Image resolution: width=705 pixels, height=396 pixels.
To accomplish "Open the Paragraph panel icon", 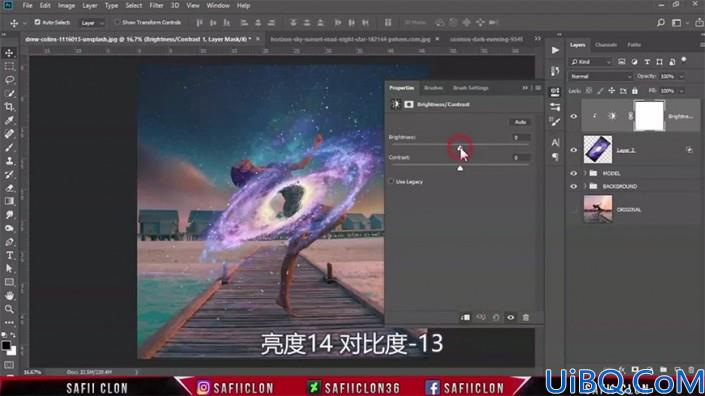I will pos(555,157).
